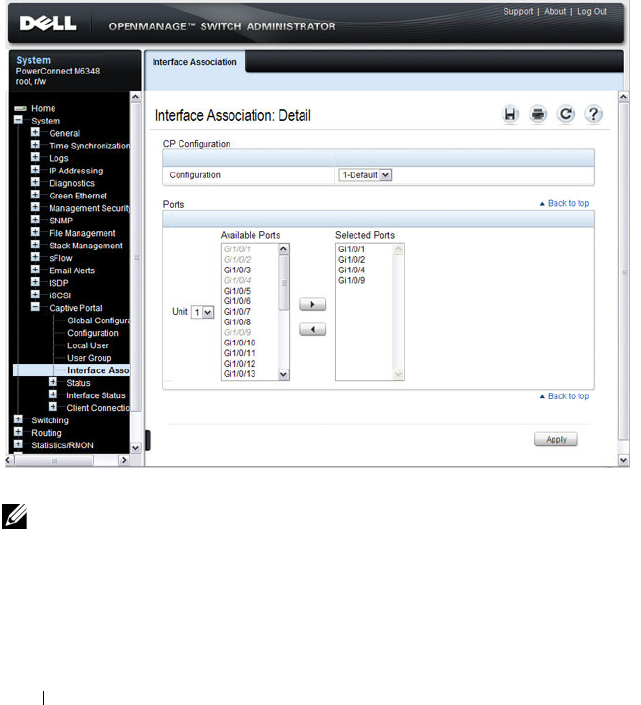The width and height of the screenshot is (641, 705).
Task: Click the Save icon
Action: 510,114
